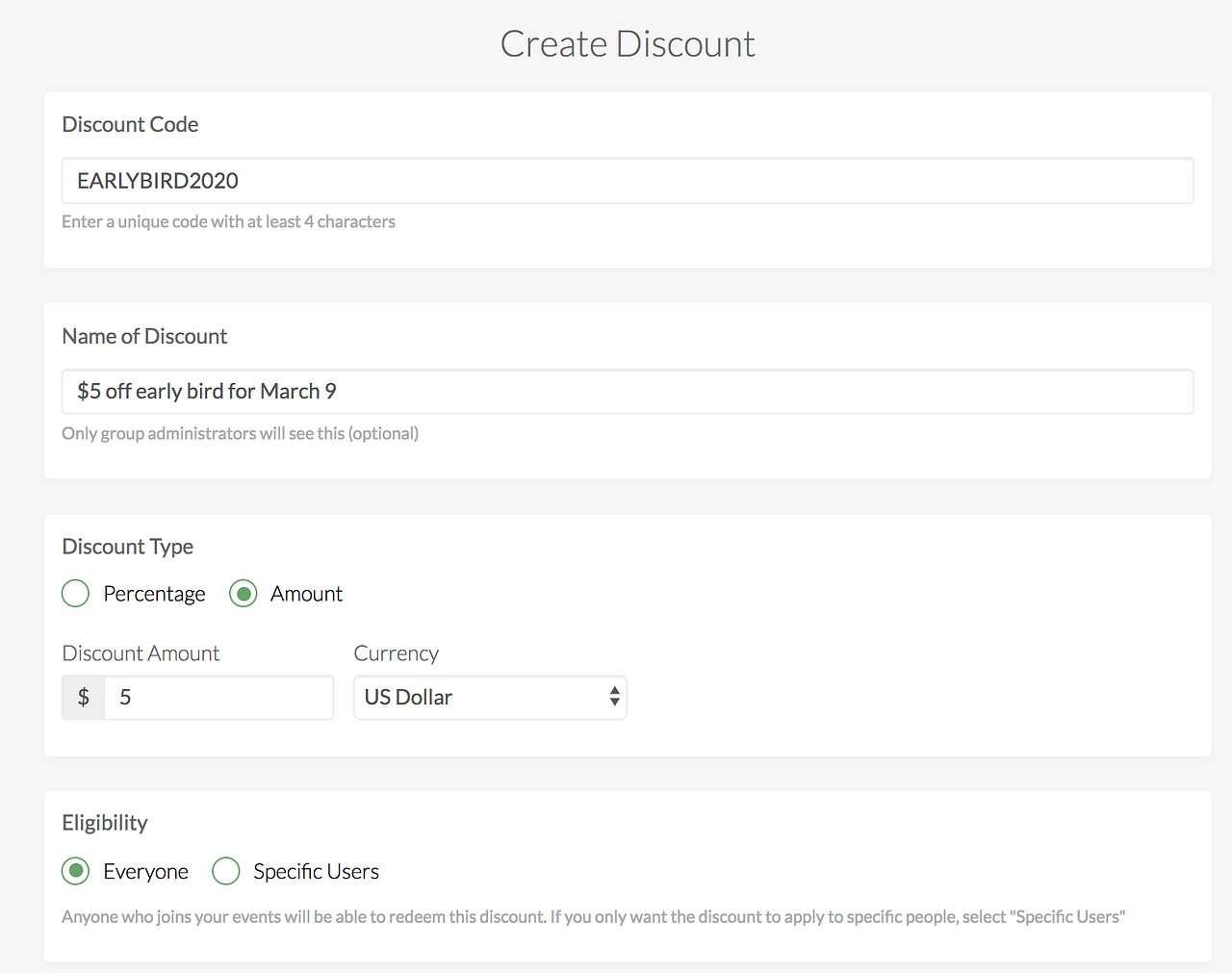Select the Amount discount type radio button

click(x=244, y=594)
